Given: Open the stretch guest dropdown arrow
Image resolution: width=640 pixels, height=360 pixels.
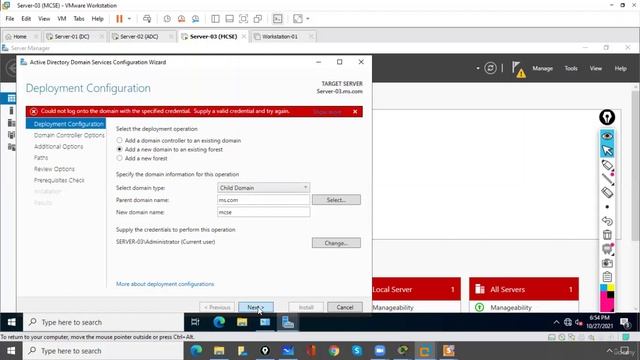Looking at the screenshot, I should click(308, 19).
